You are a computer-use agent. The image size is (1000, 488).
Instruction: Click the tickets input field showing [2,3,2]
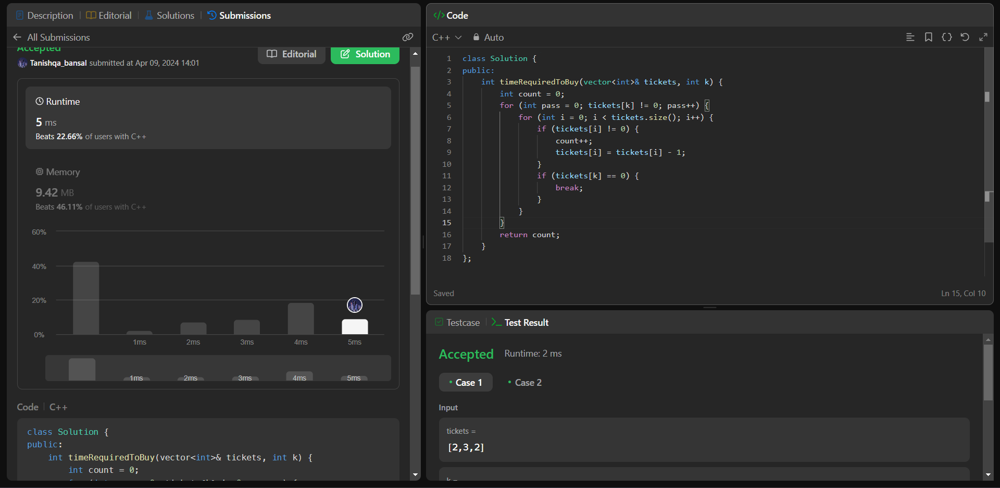click(704, 440)
